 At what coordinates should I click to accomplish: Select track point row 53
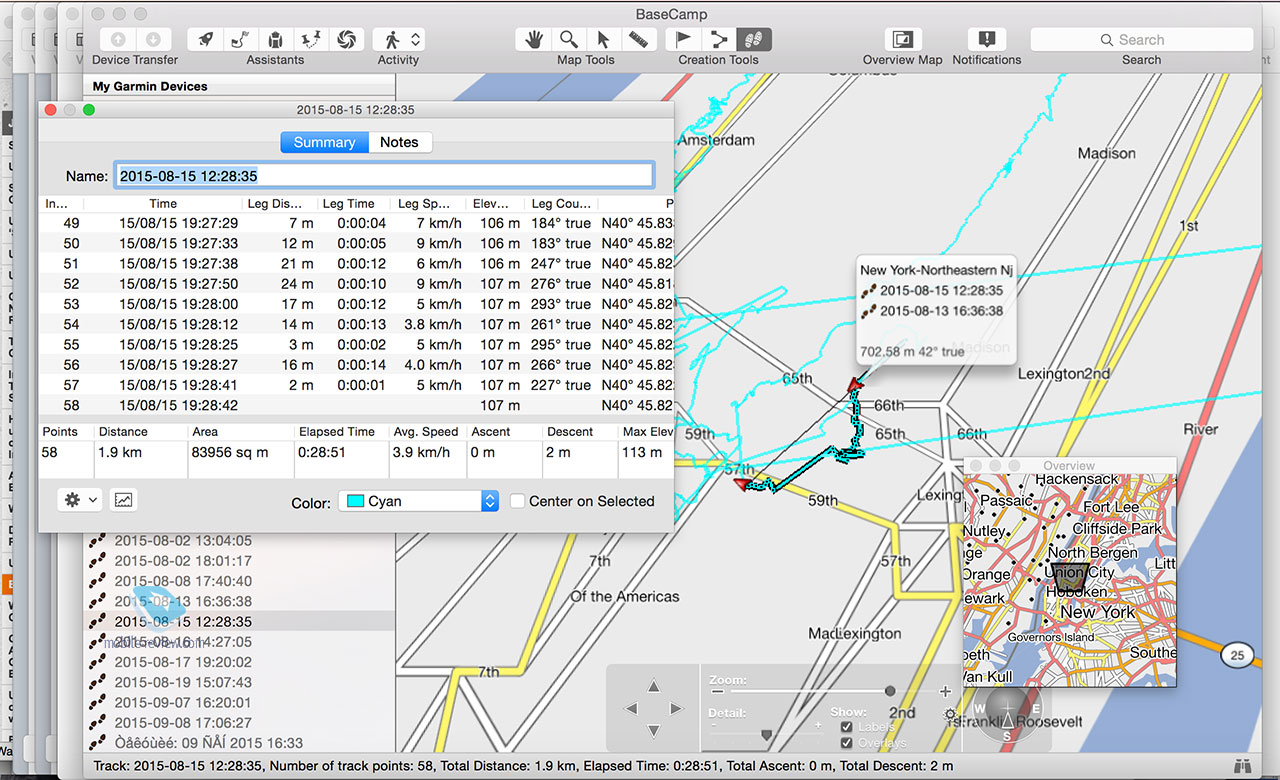356,304
